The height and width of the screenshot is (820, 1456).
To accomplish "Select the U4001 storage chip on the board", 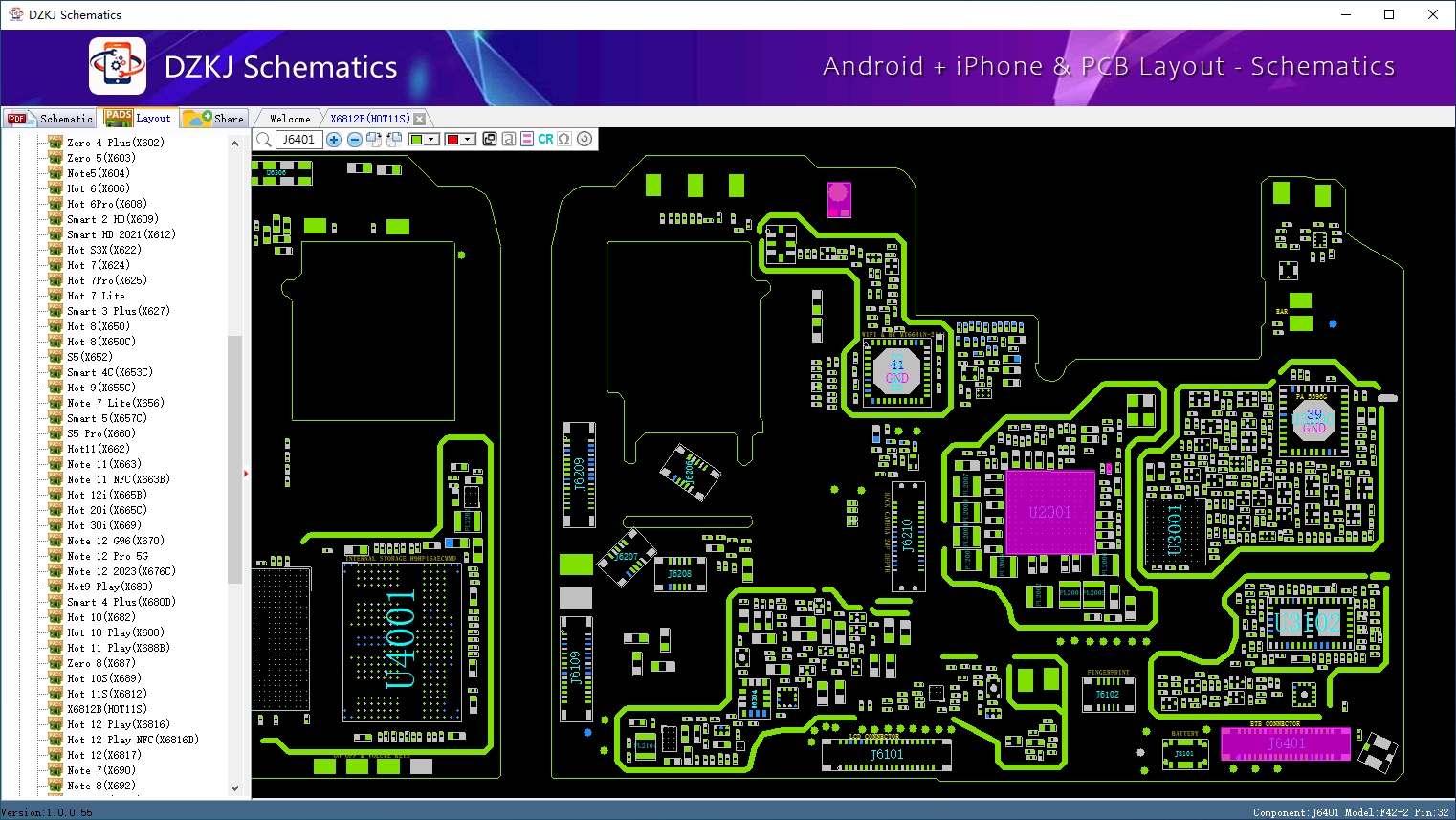I will pos(402,640).
